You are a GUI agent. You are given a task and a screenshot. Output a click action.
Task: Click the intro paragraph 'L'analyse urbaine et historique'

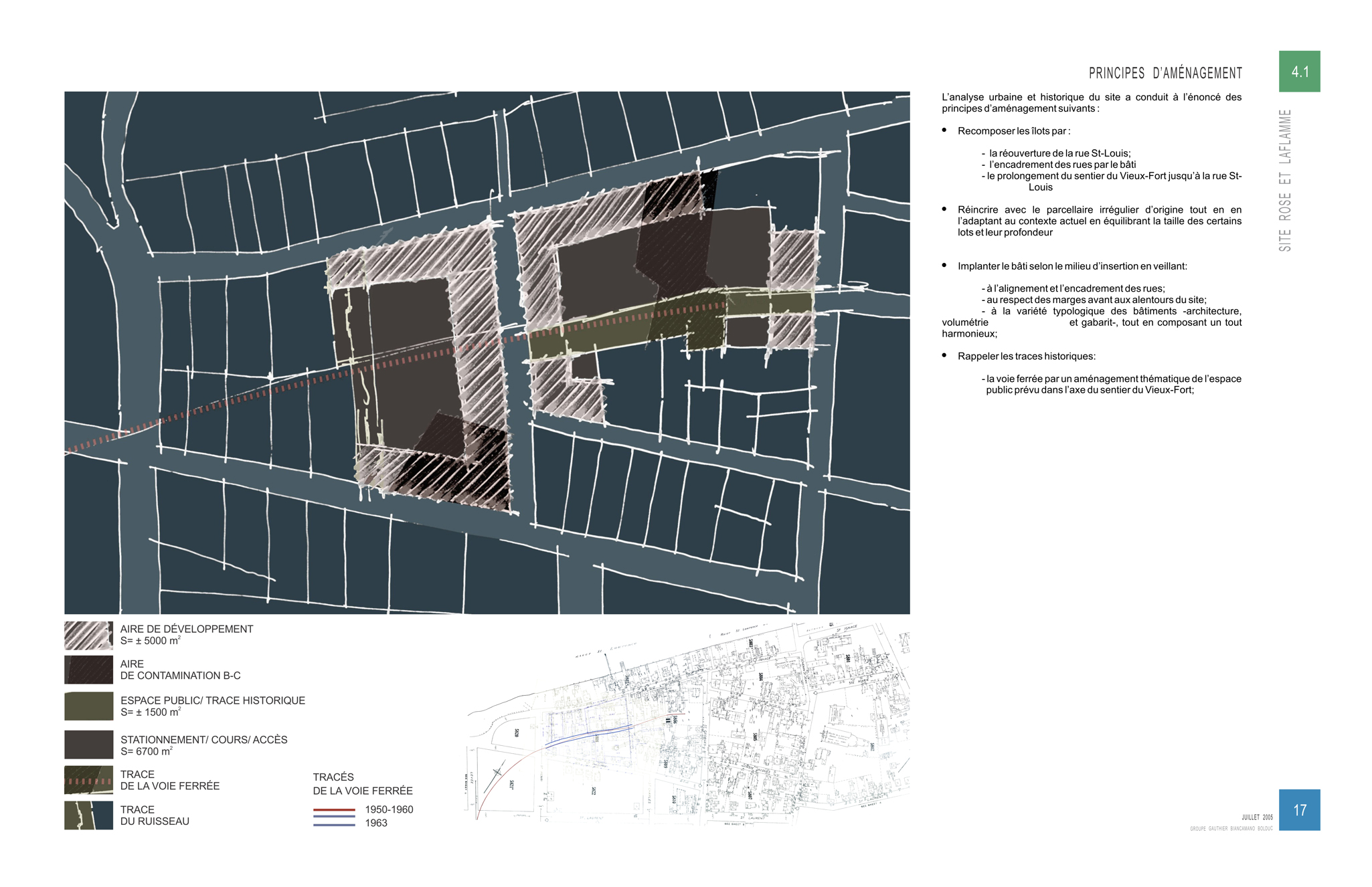click(x=1092, y=102)
